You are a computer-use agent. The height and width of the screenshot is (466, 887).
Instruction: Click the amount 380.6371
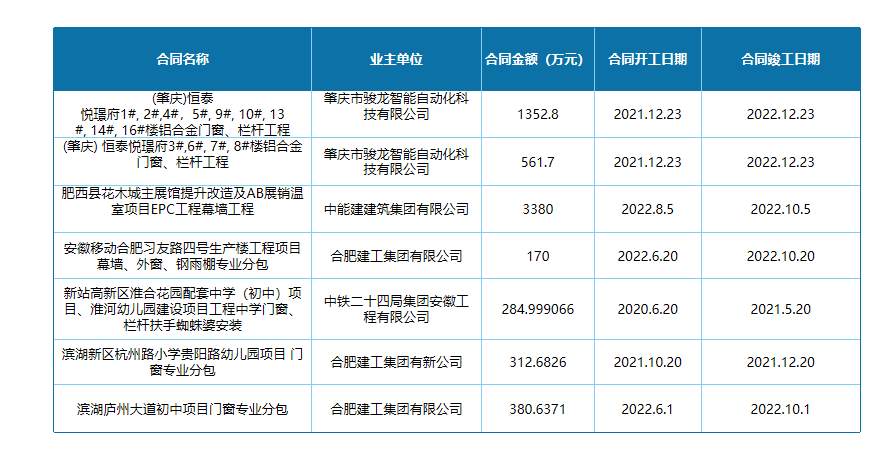[537, 409]
